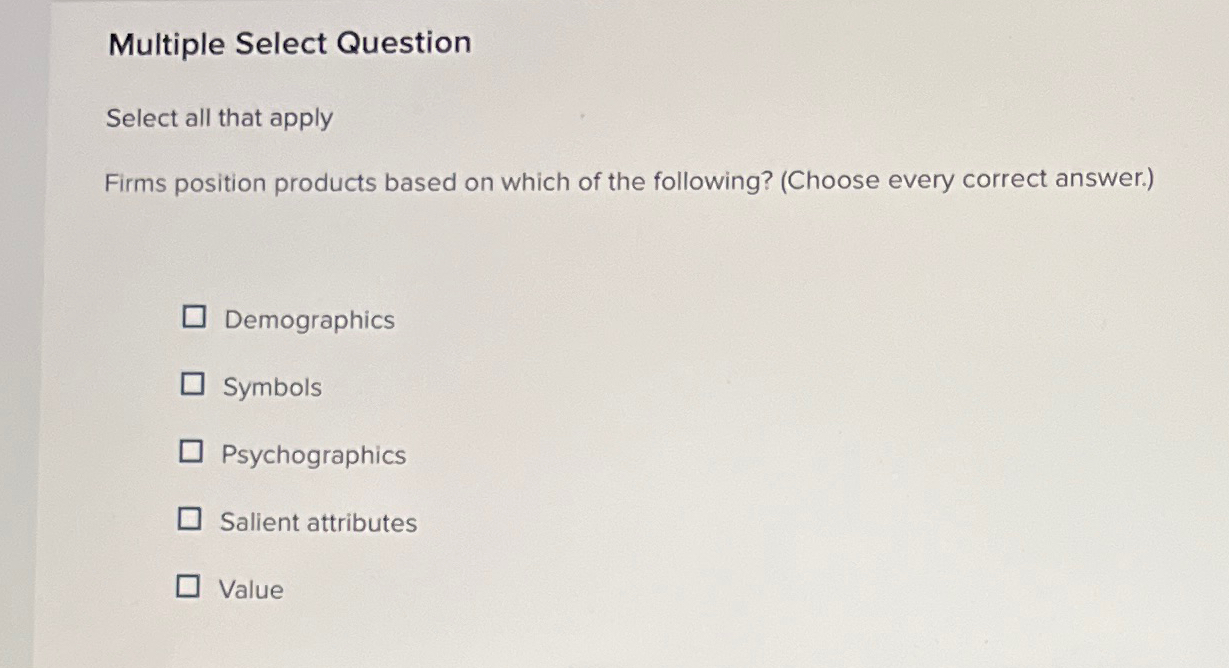Click the Psychographics label text
The height and width of the screenshot is (668, 1229).
tap(314, 455)
